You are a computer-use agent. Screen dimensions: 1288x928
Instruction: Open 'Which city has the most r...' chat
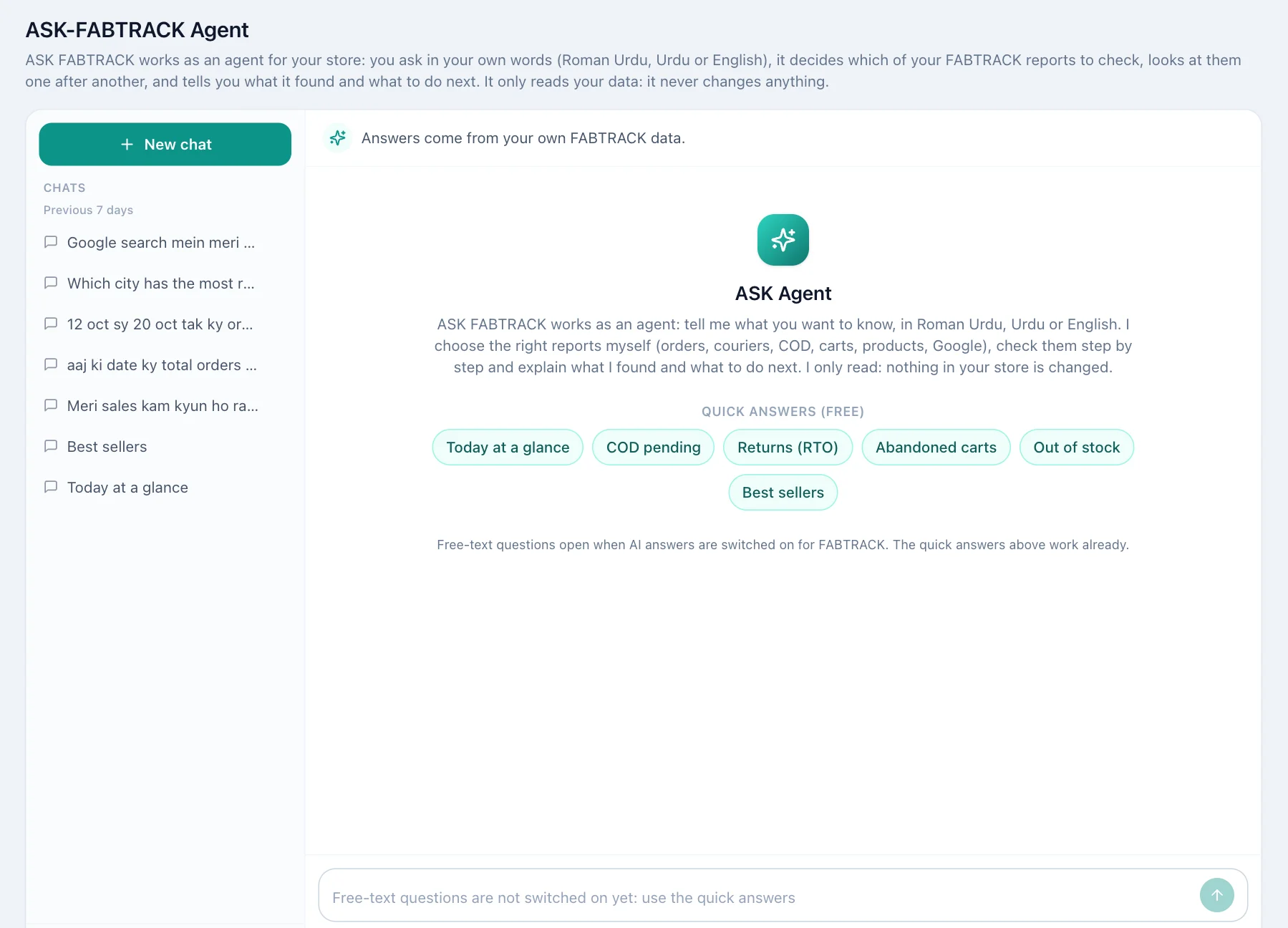tap(165, 284)
